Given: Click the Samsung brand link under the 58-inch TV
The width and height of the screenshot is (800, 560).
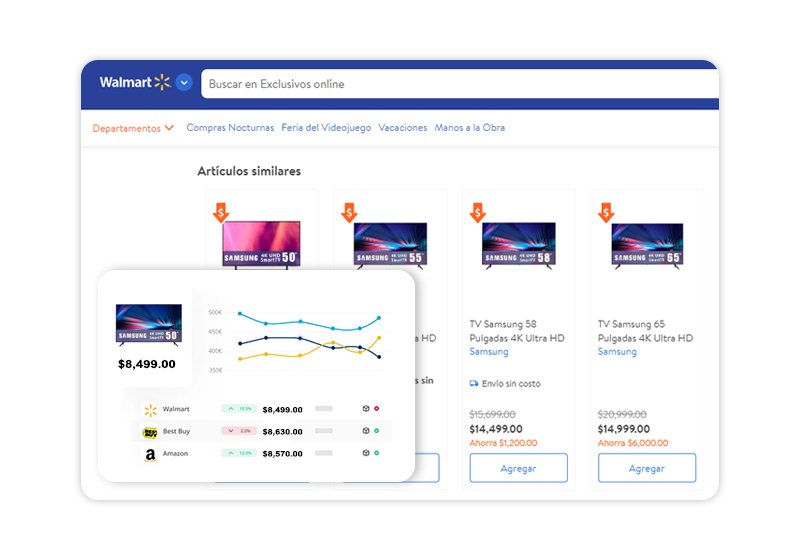Looking at the screenshot, I should point(489,351).
